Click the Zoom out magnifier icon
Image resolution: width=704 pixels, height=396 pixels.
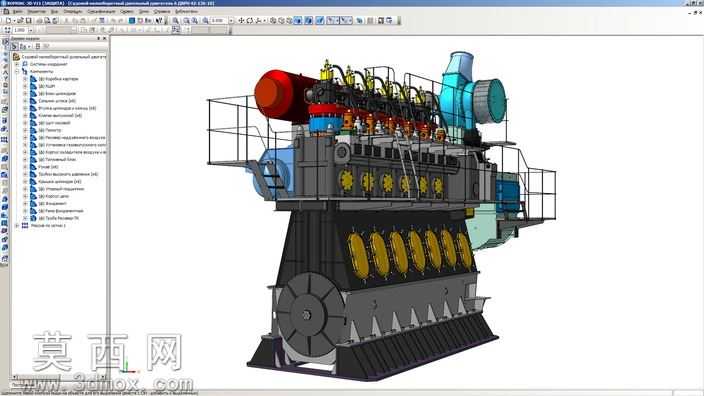point(194,20)
